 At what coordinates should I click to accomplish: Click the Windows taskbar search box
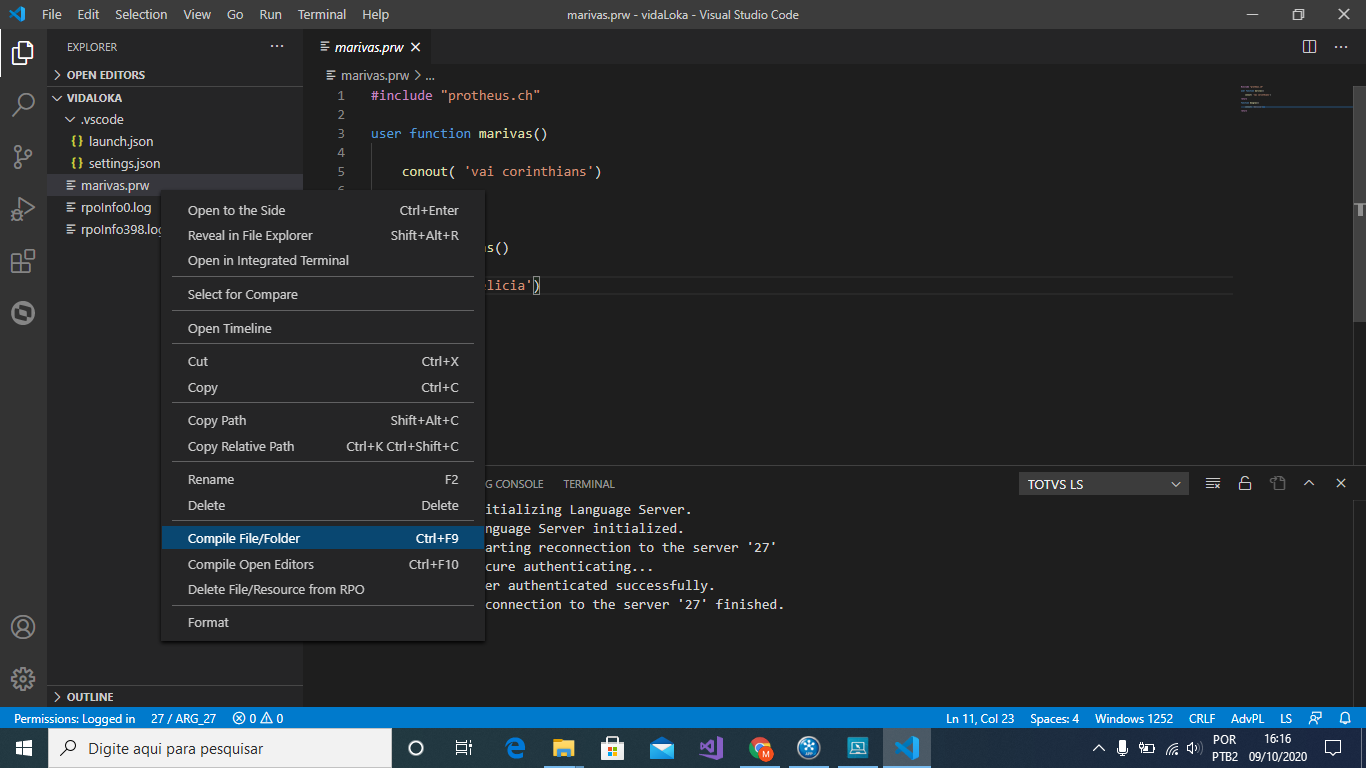[x=219, y=748]
